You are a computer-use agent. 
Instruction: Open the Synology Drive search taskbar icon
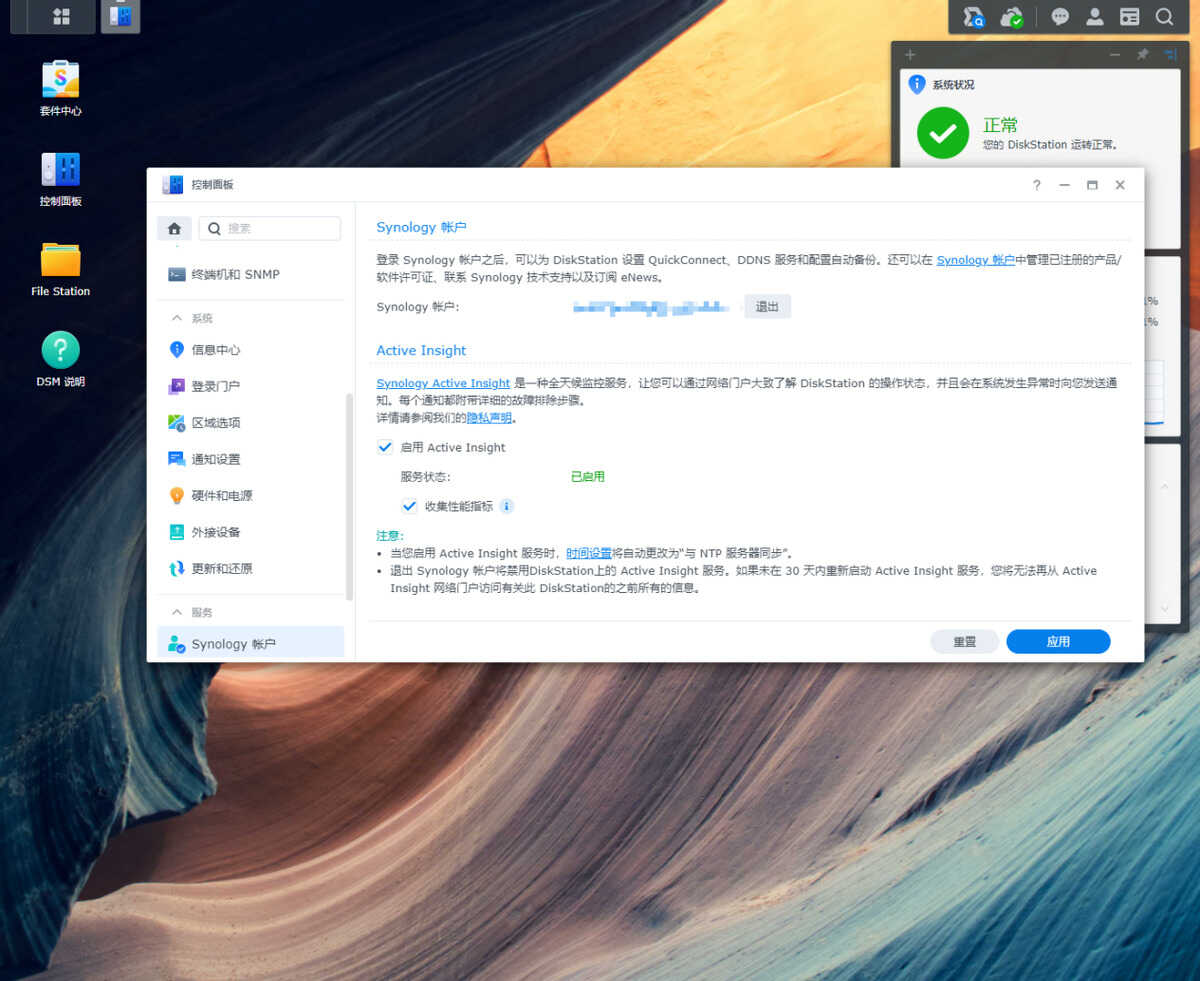point(973,16)
